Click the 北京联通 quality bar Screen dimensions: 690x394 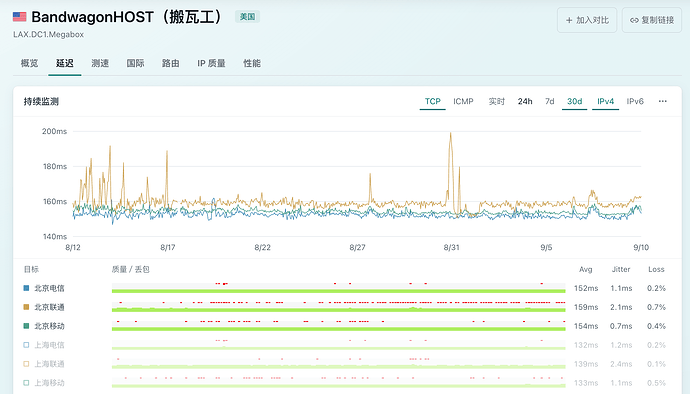[x=338, y=307]
